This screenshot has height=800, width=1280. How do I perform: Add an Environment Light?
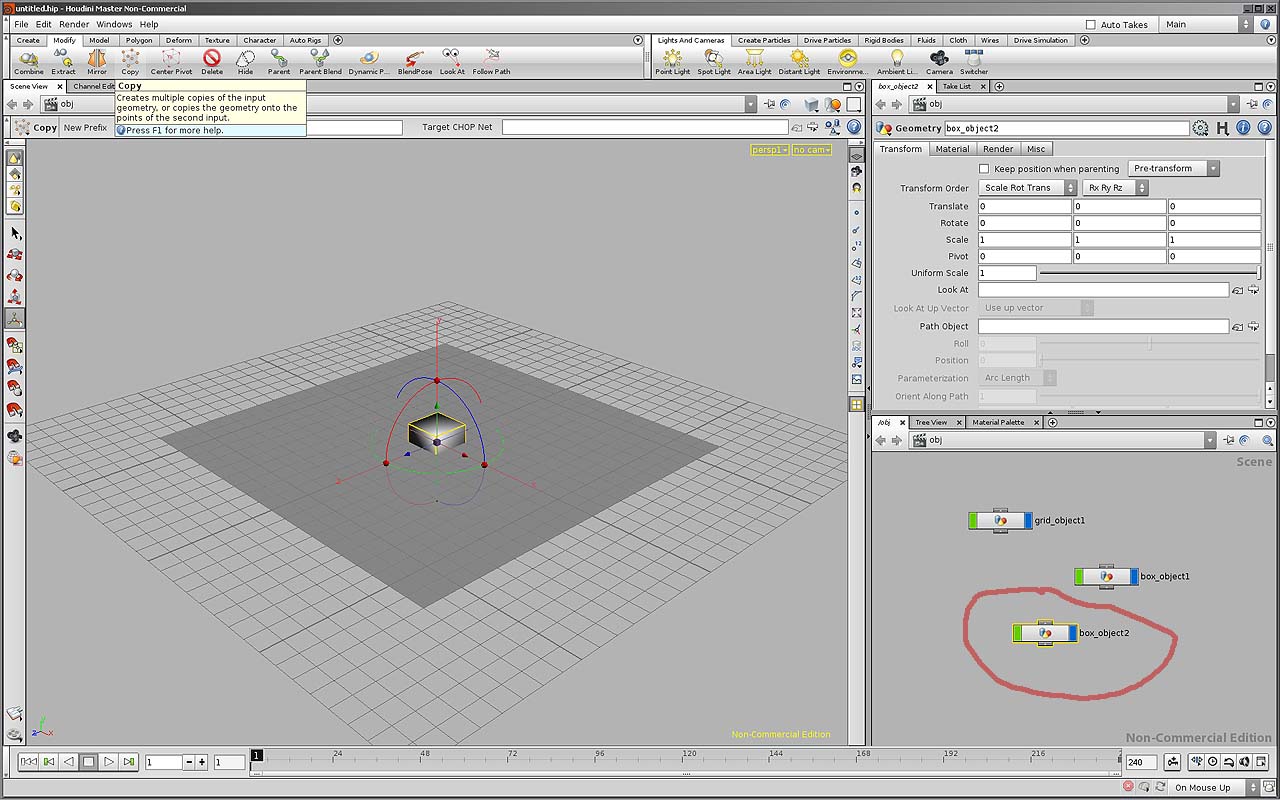[848, 62]
